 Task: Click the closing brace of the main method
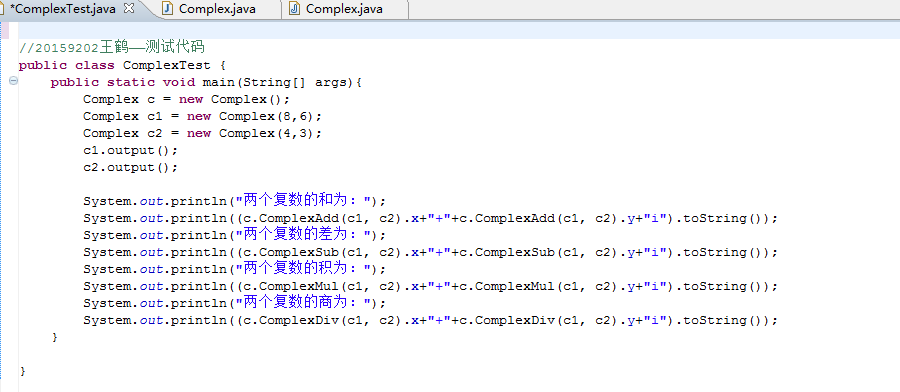tap(55, 337)
